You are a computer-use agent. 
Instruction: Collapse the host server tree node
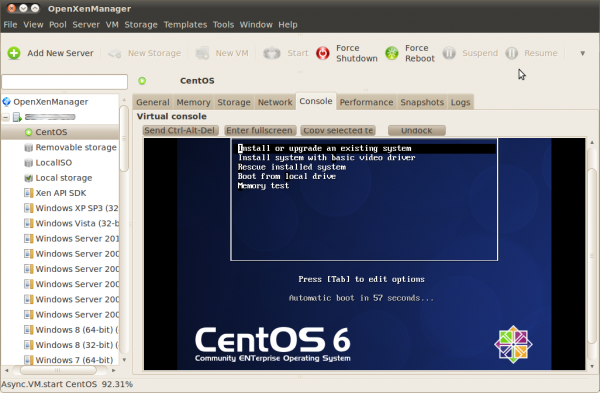tap(6, 117)
